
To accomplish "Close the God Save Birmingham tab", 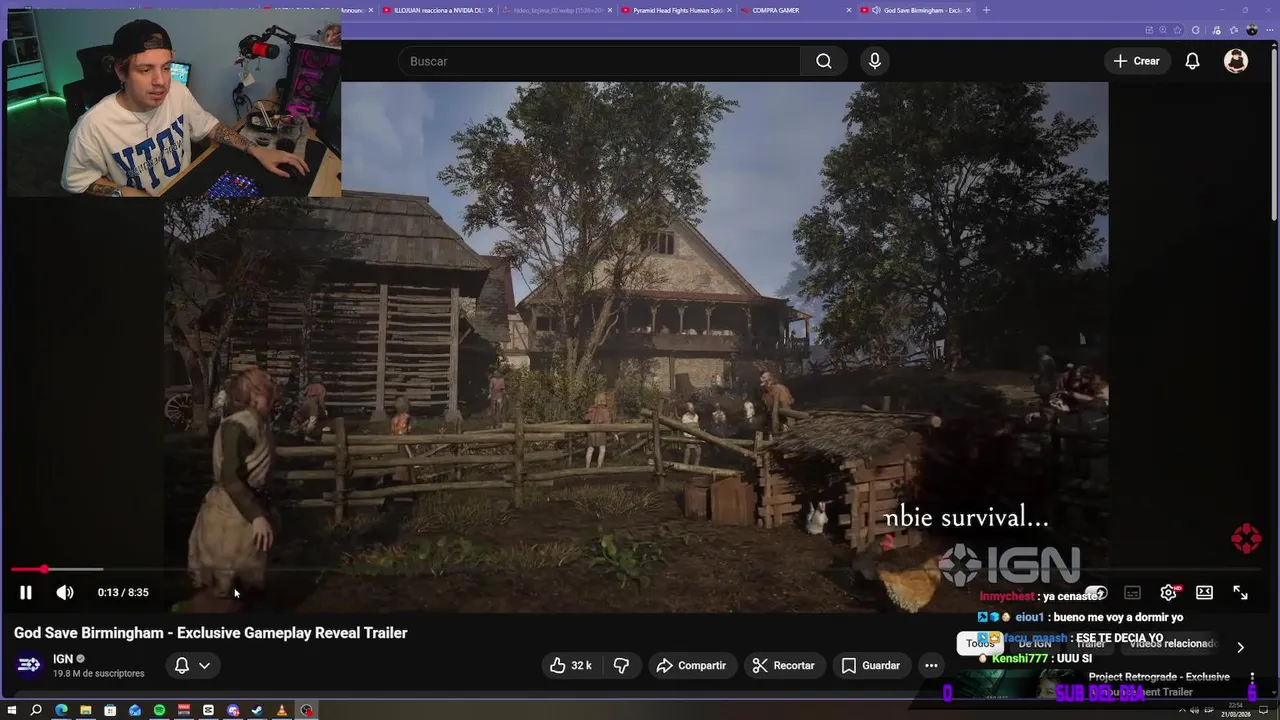I will pyautogui.click(x=968, y=10).
